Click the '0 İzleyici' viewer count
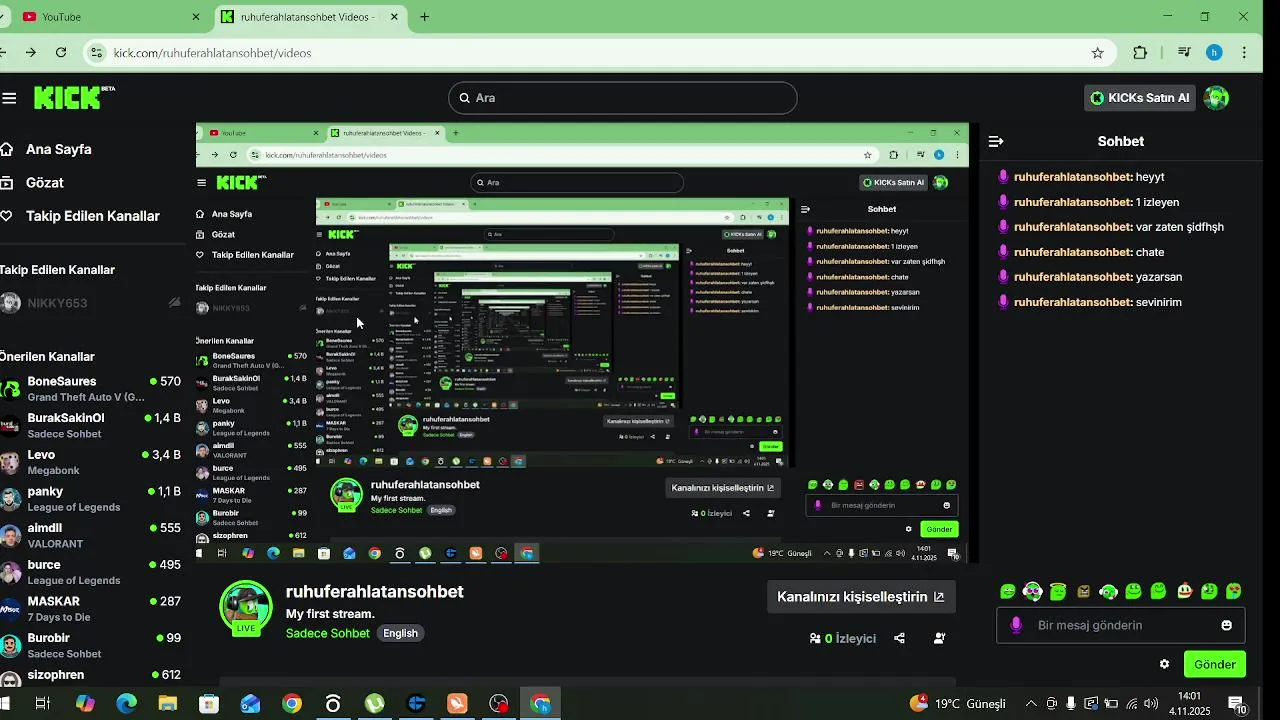1280x720 pixels. pos(842,638)
